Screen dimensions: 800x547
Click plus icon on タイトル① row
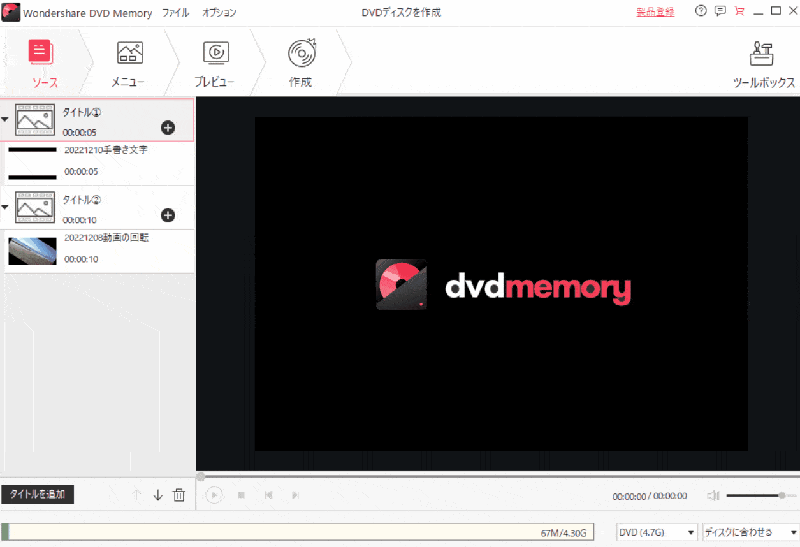coord(168,128)
